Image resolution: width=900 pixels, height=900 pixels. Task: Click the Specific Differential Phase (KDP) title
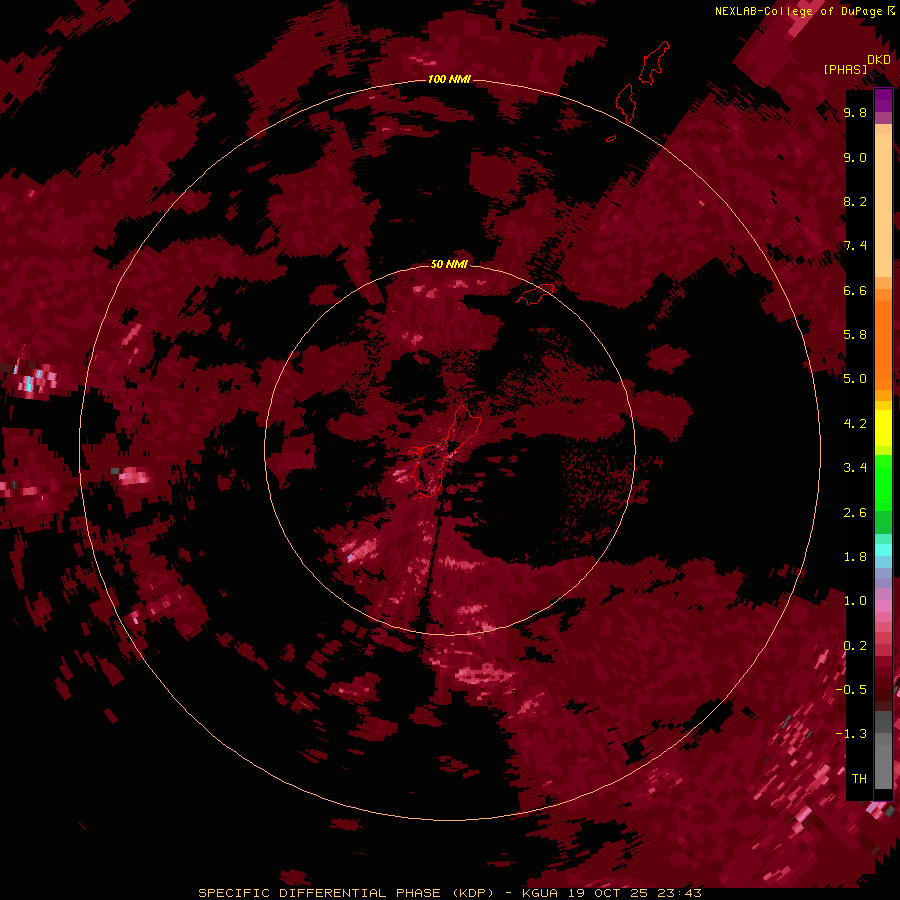(x=346, y=893)
